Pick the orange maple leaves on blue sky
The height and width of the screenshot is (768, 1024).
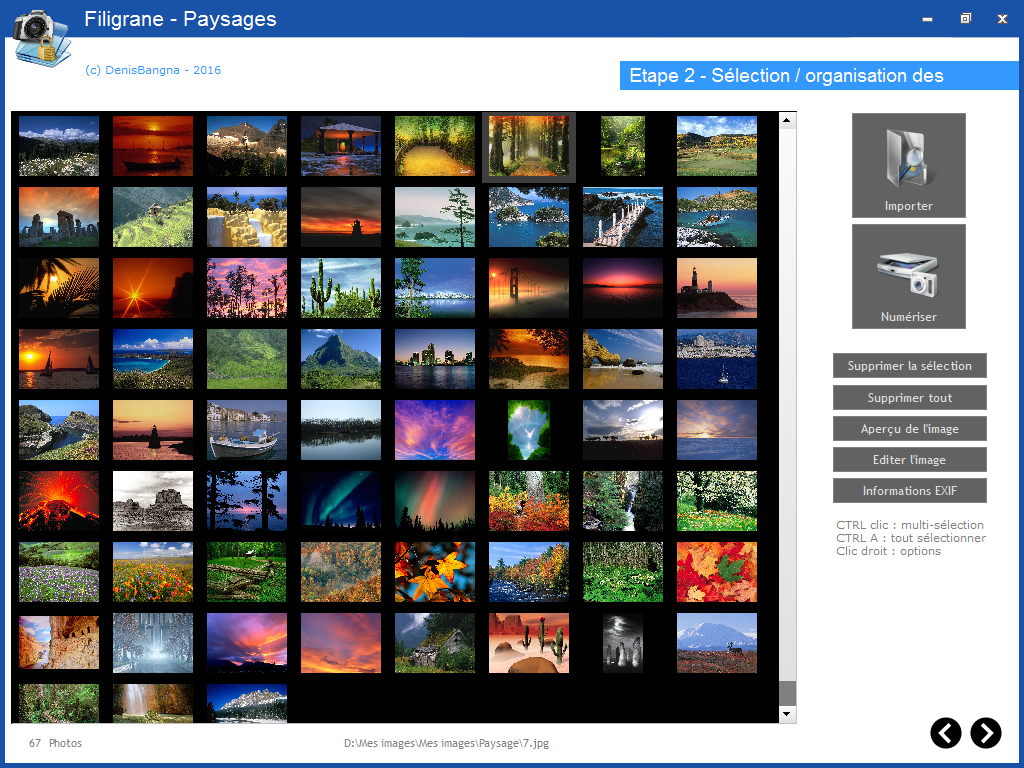[435, 572]
